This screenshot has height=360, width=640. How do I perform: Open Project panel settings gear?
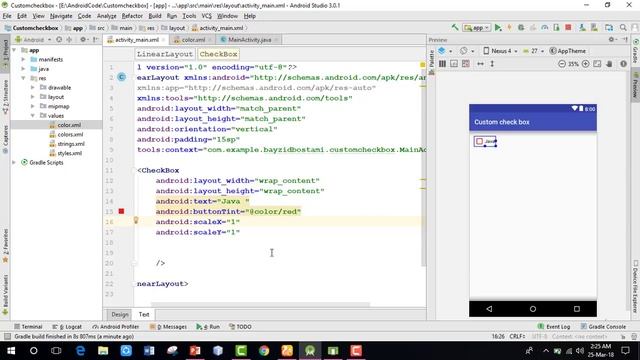point(83,40)
